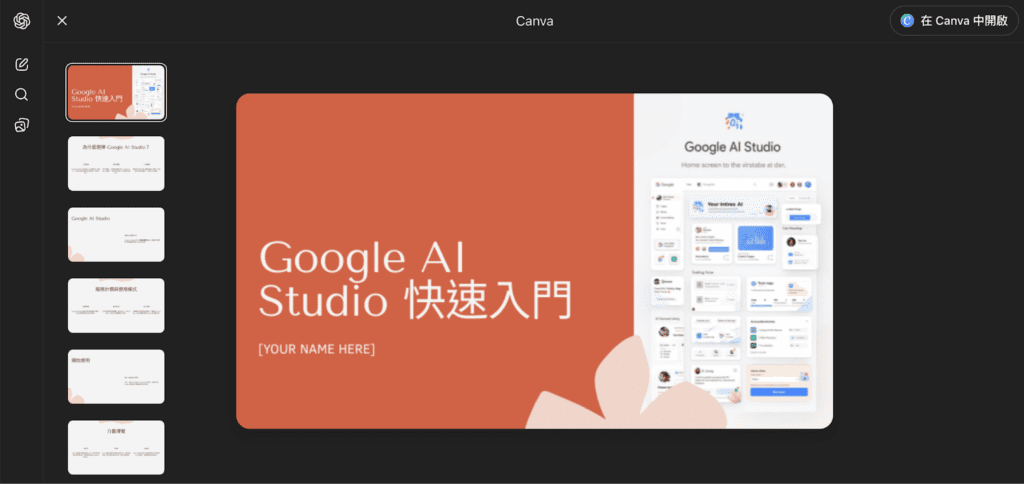The width and height of the screenshot is (1024, 484).
Task: Select the sixth slide thumbnail at the bottom
Action: tap(116, 447)
